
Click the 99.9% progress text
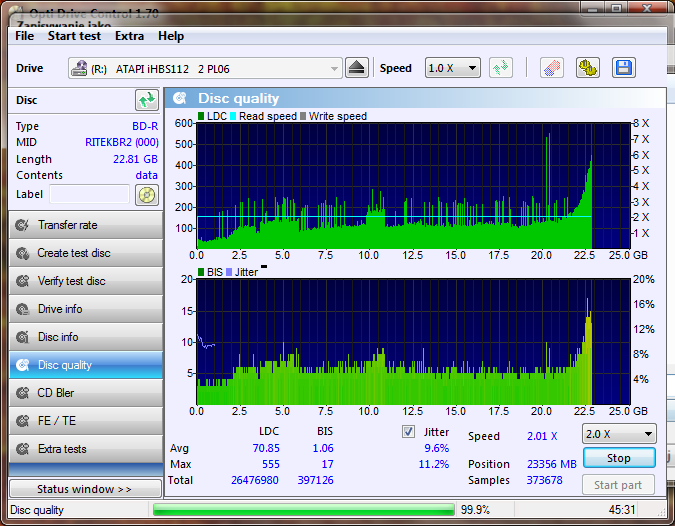(x=475, y=510)
